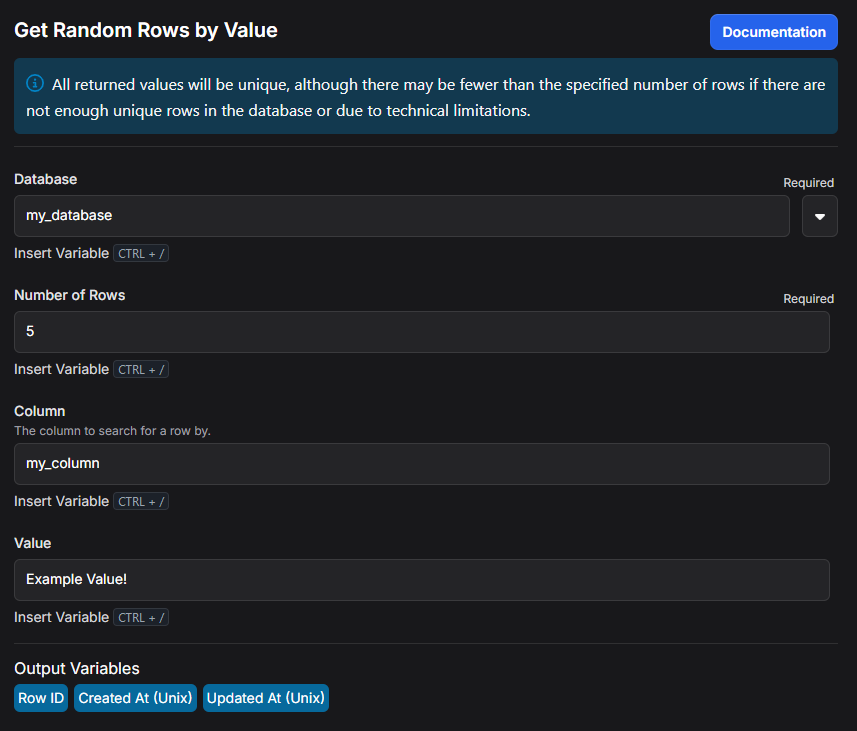Click the Get Random Rows by Value heading
This screenshot has width=857, height=731.
[146, 31]
